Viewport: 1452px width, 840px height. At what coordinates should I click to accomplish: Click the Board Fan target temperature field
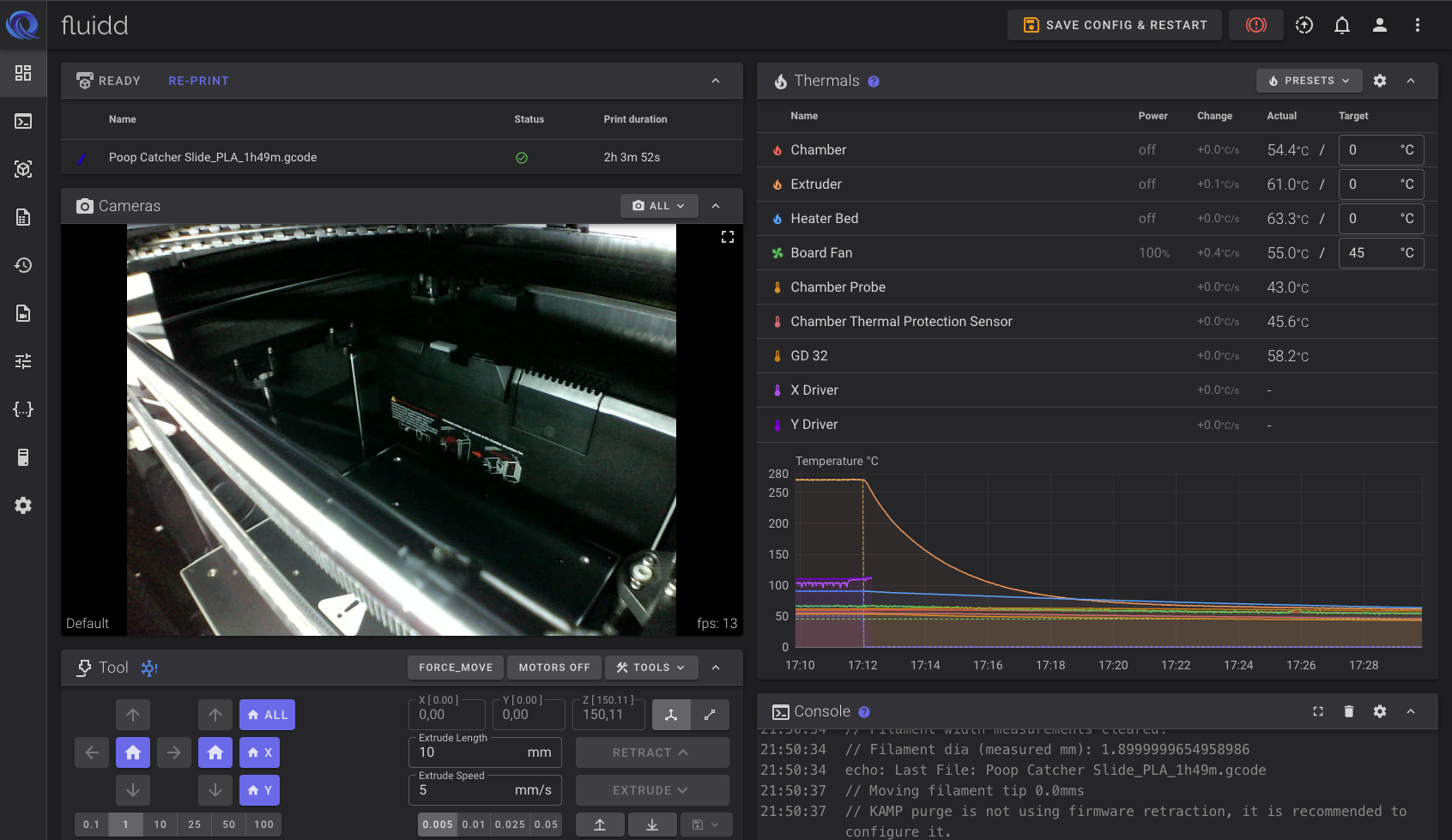coord(1370,253)
